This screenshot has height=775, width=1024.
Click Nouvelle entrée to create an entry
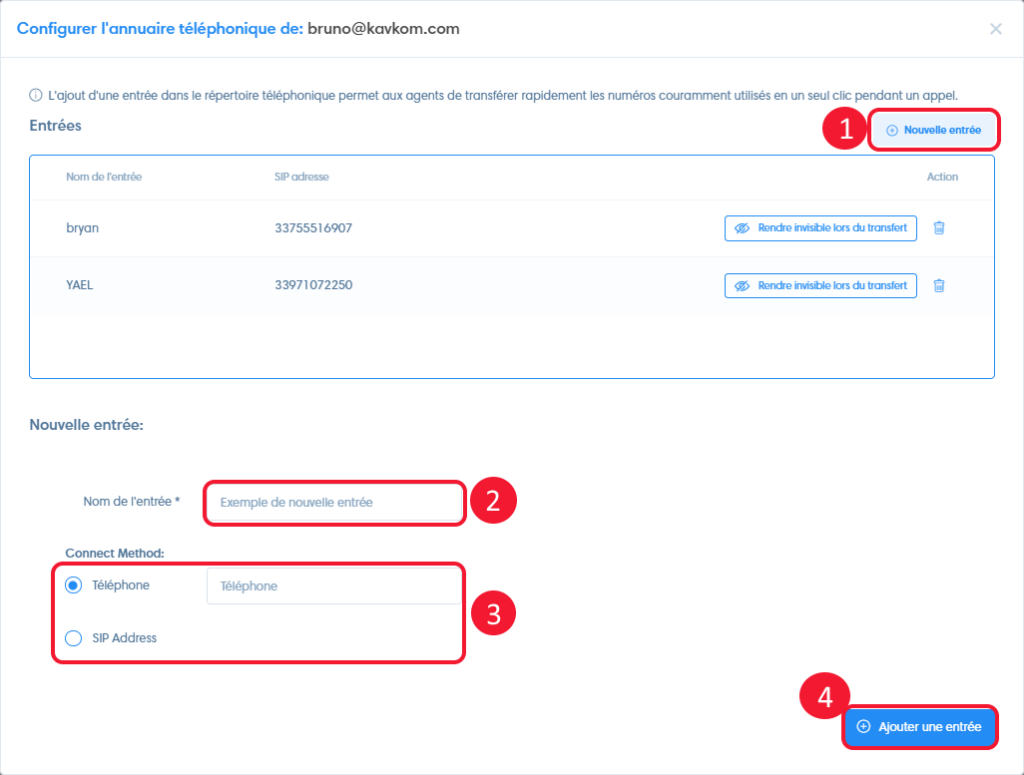pyautogui.click(x=933, y=128)
